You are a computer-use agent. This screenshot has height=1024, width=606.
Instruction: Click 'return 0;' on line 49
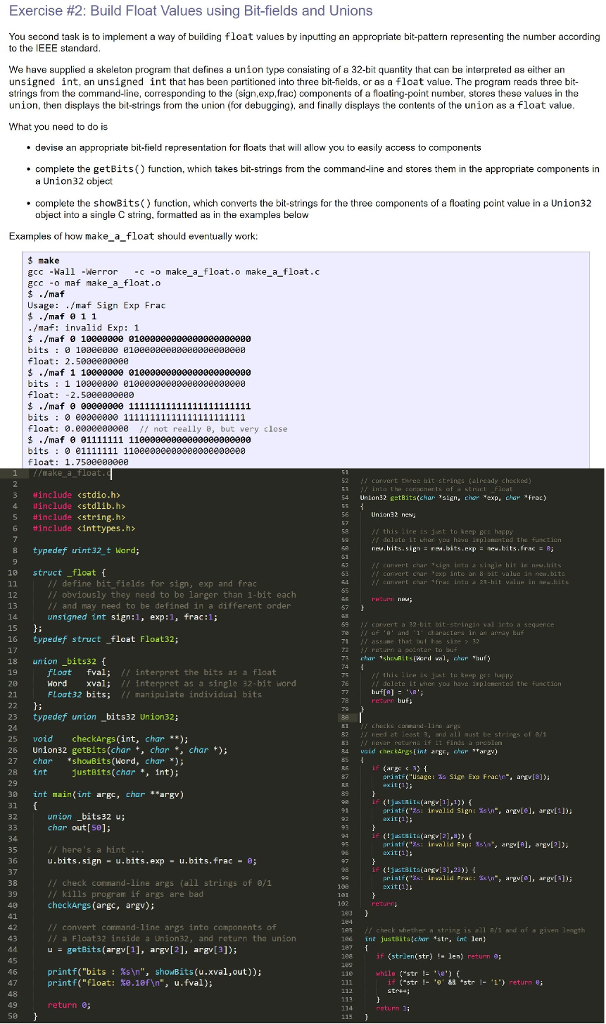tap(69, 1006)
